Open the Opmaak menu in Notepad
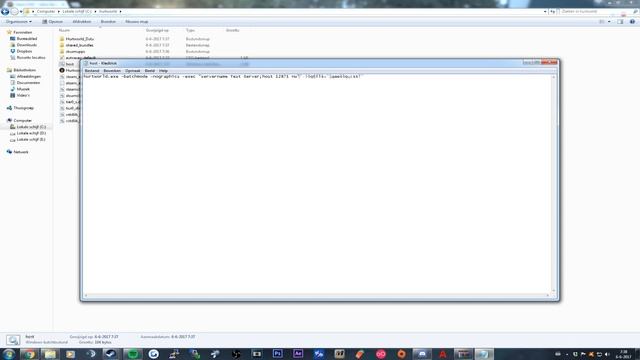Image resolution: width=640 pixels, height=360 pixels. click(x=133, y=71)
